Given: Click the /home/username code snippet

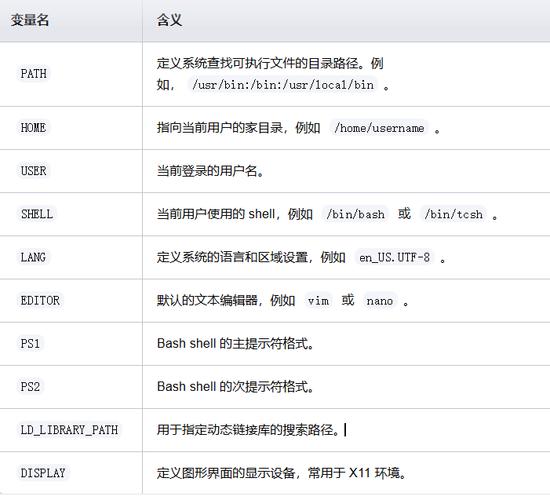Looking at the screenshot, I should (379, 128).
